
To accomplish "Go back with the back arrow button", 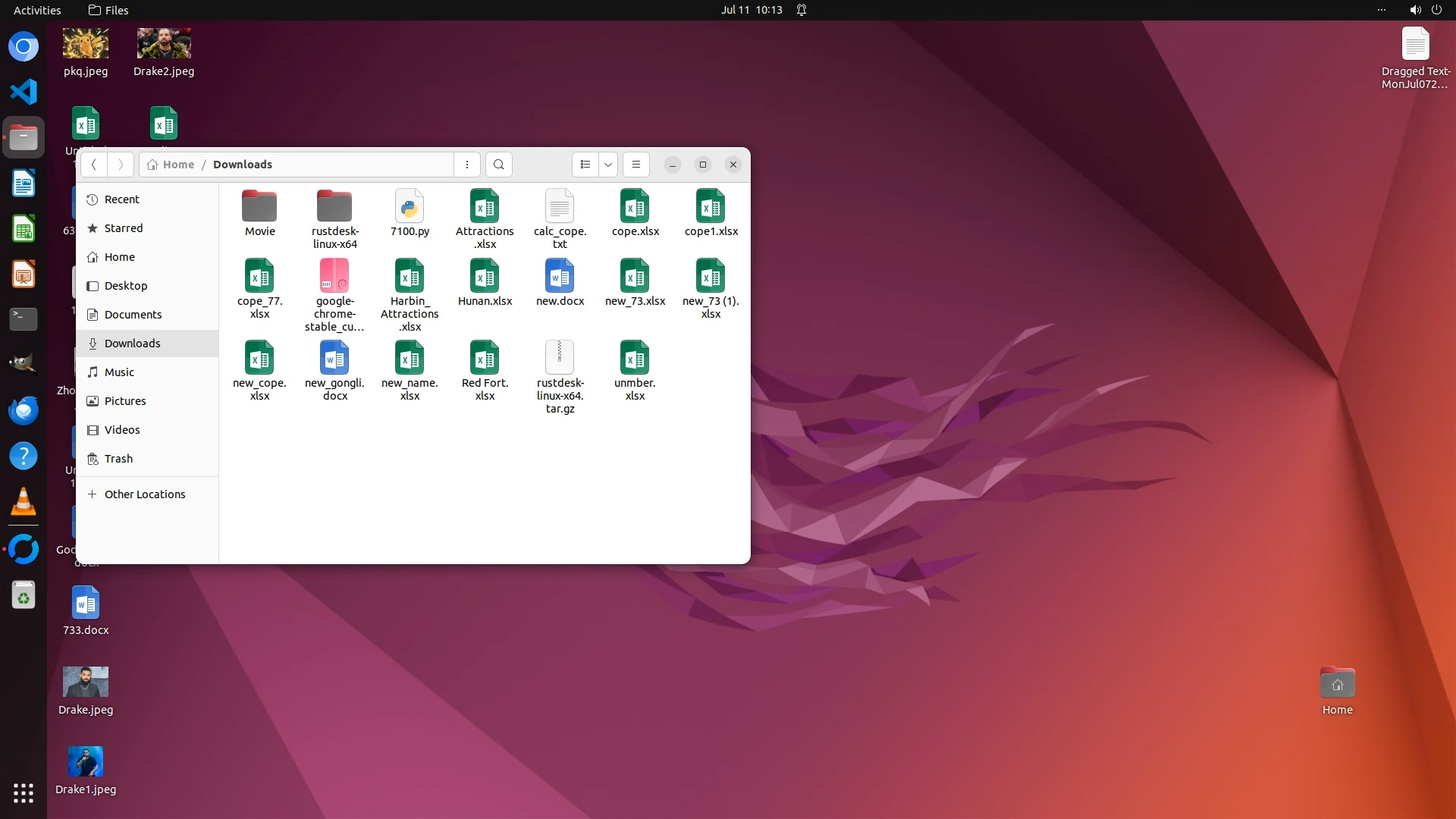I will (x=94, y=165).
